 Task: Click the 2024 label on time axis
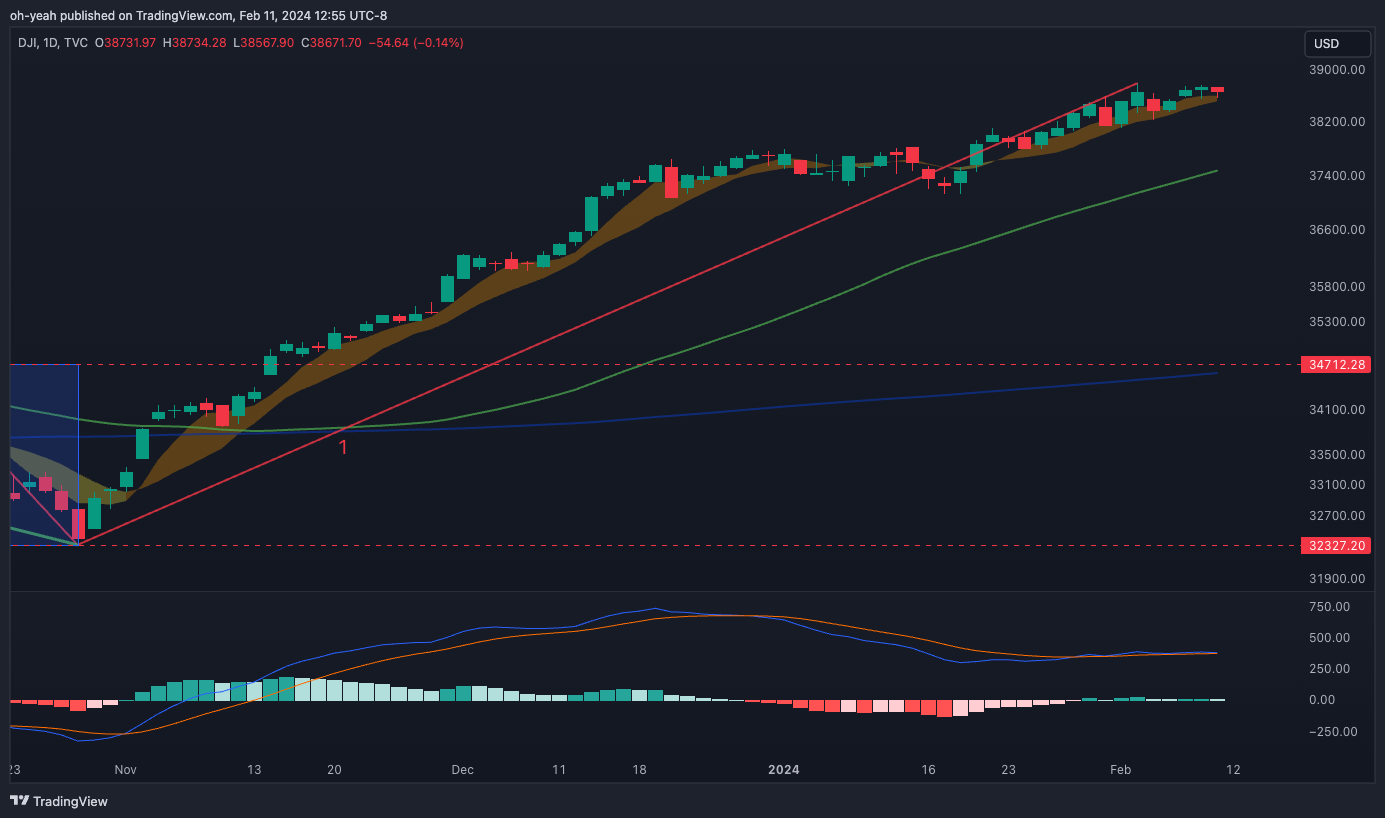[783, 770]
